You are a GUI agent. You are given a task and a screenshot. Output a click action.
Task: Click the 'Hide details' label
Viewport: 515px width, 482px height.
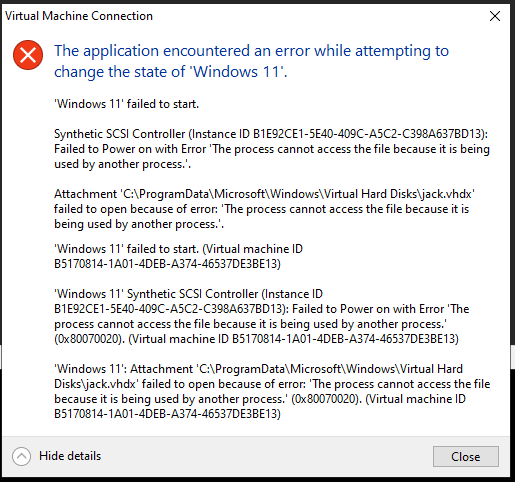click(70, 456)
